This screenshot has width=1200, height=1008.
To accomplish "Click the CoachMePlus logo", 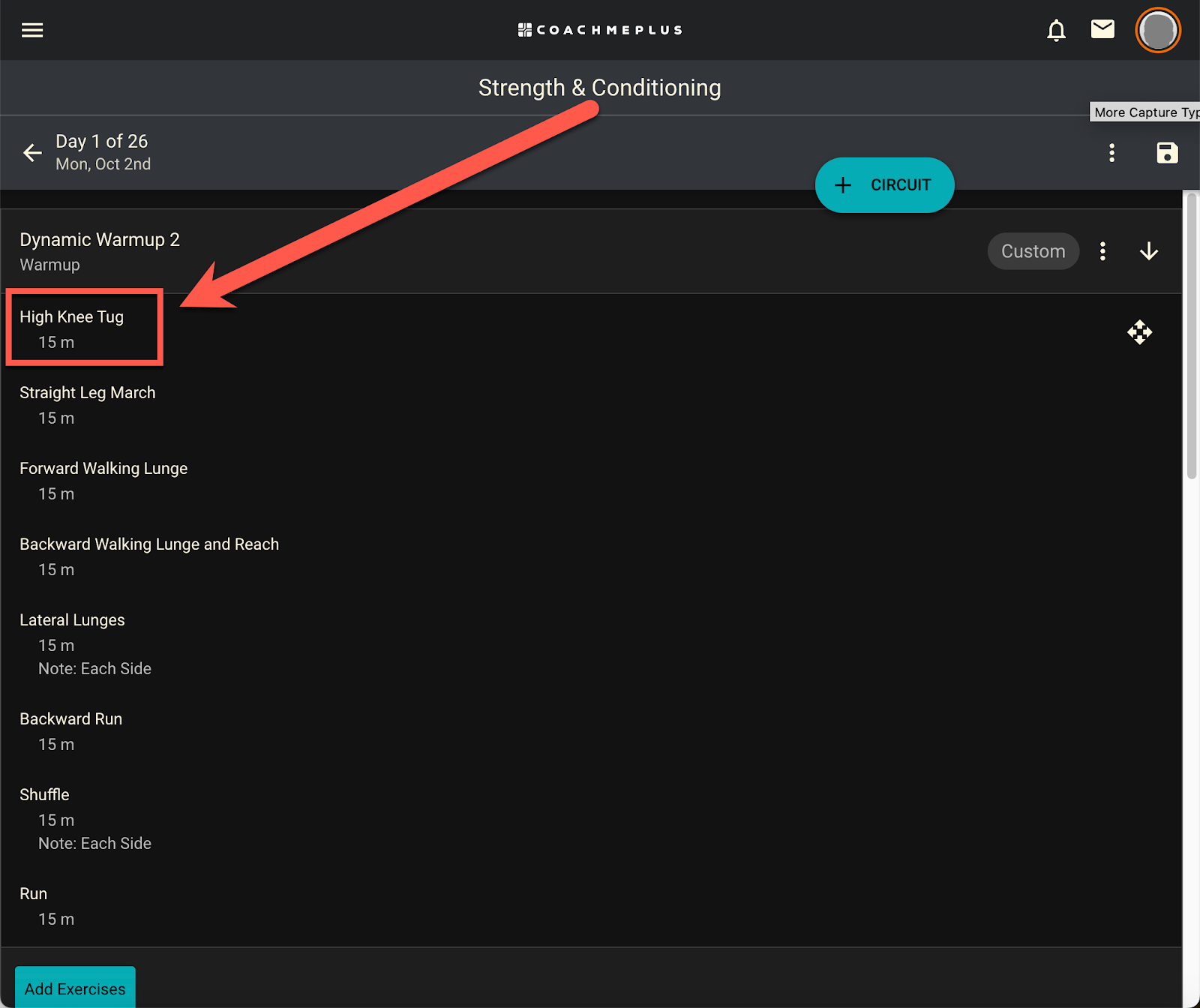I will click(x=600, y=30).
